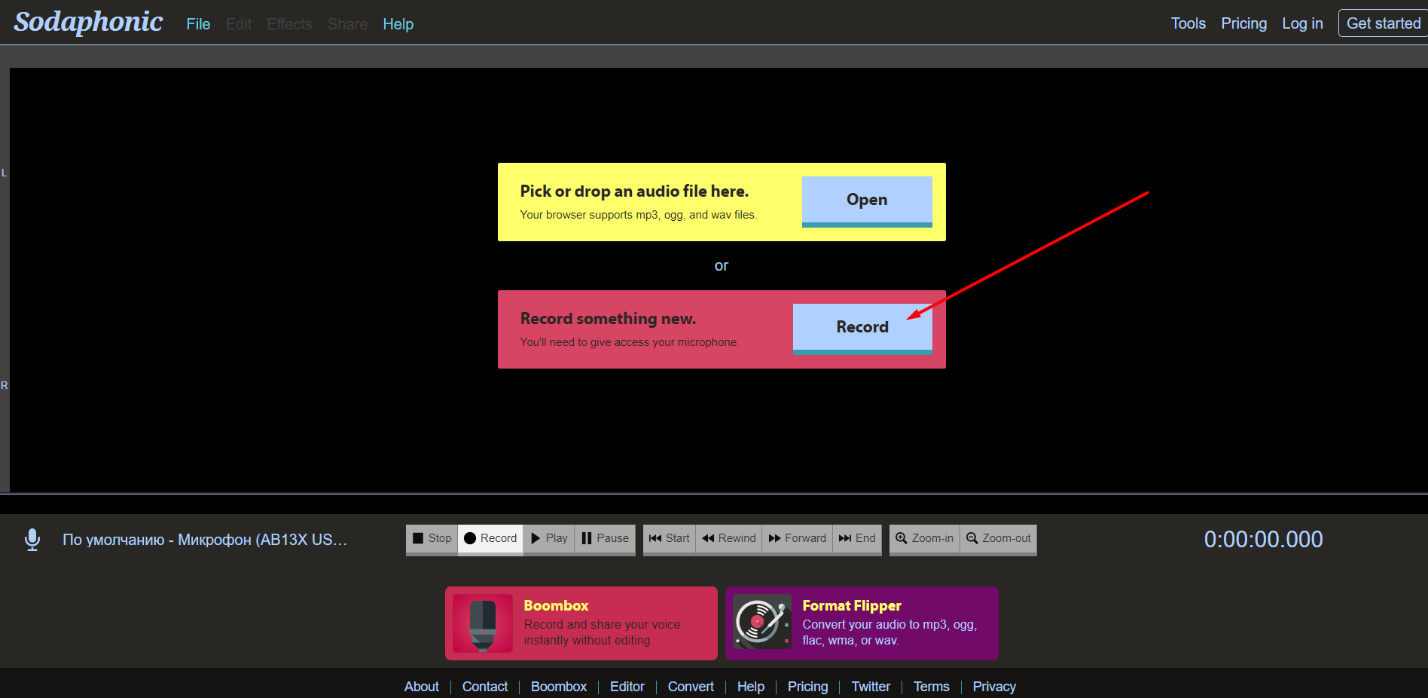Click the Pause transport button
1428x698 pixels.
pos(605,538)
